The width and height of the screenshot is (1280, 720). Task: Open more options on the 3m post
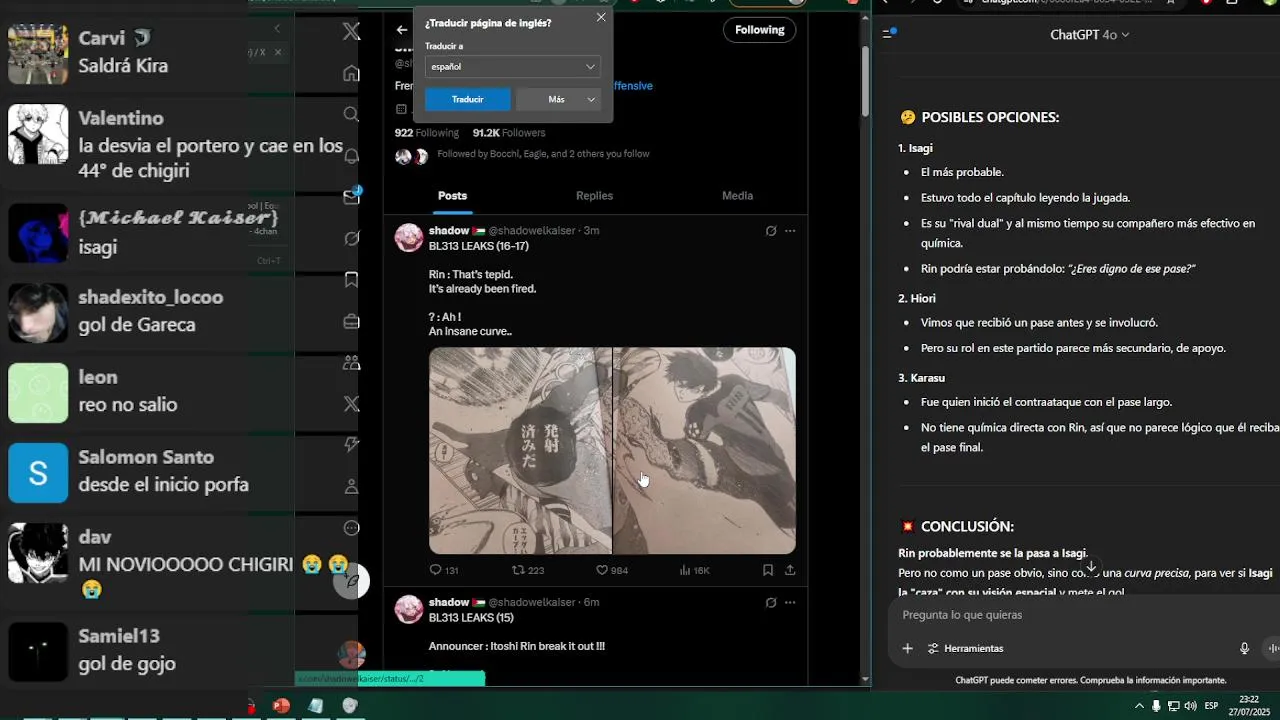[790, 231]
